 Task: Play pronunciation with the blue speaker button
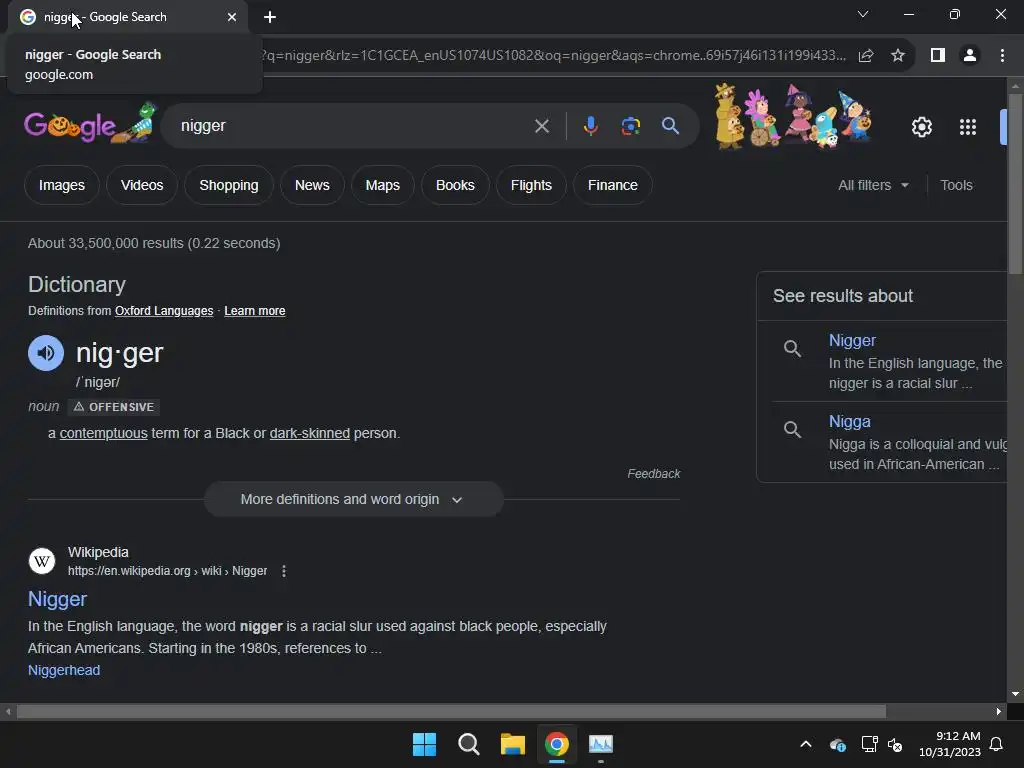(x=46, y=353)
